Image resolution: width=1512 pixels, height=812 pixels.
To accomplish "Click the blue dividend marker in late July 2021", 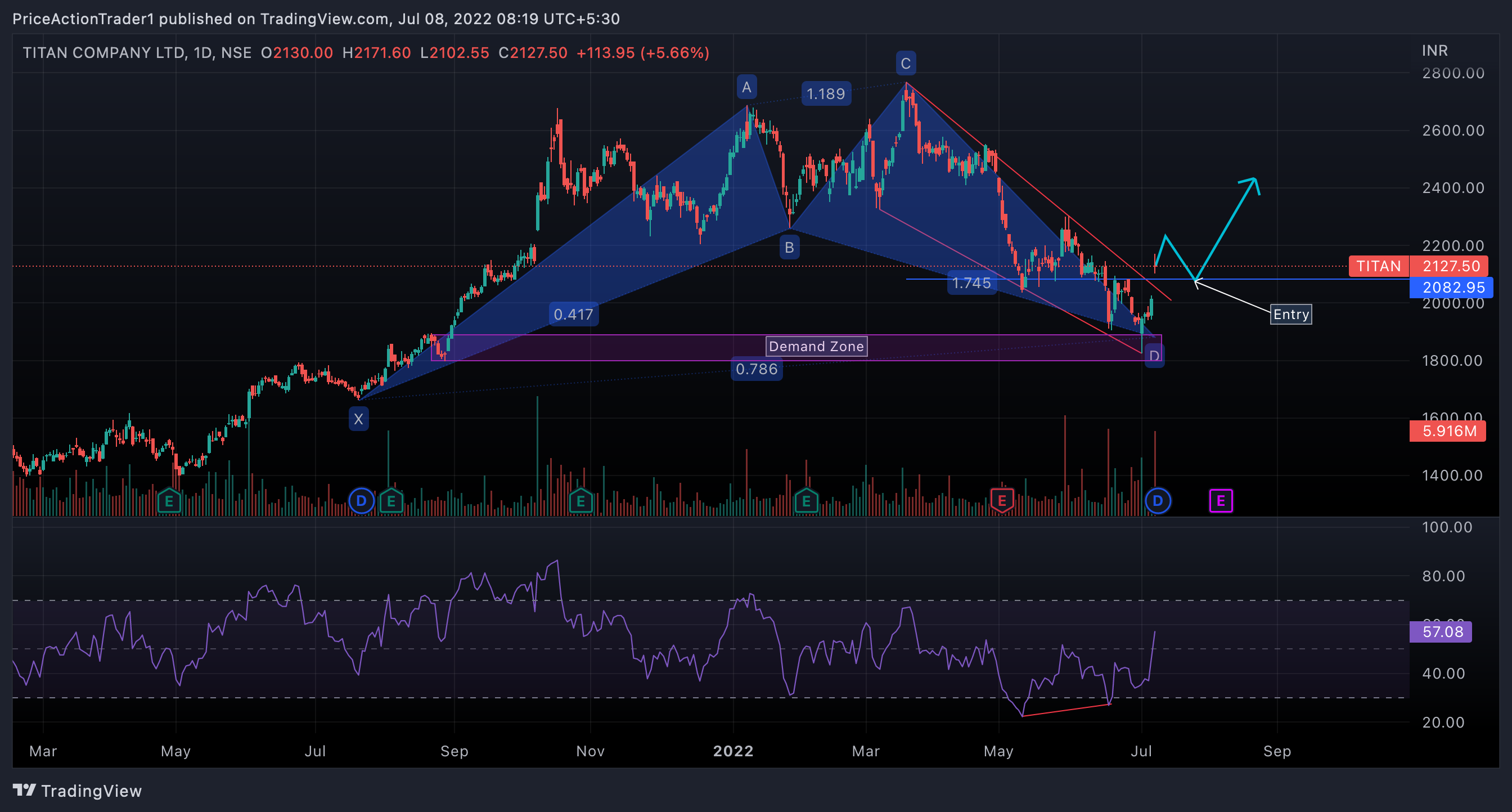I will [x=362, y=501].
